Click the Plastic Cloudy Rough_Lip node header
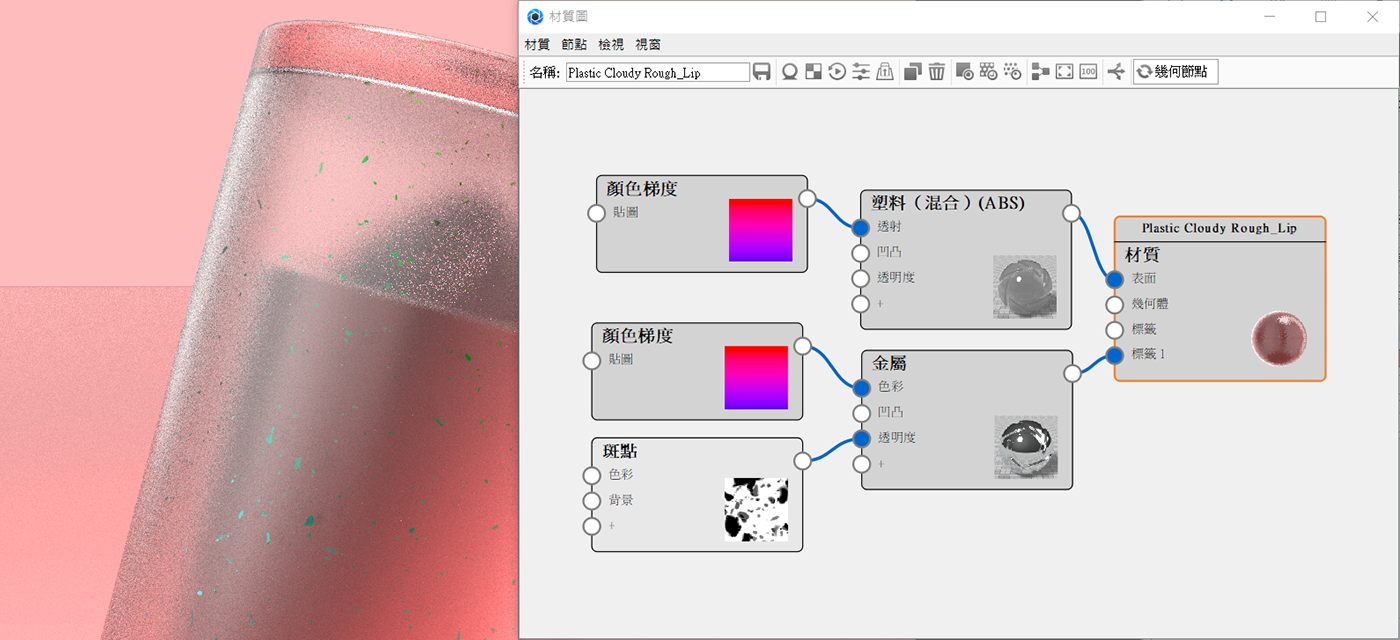The image size is (1400, 640). pos(1220,229)
